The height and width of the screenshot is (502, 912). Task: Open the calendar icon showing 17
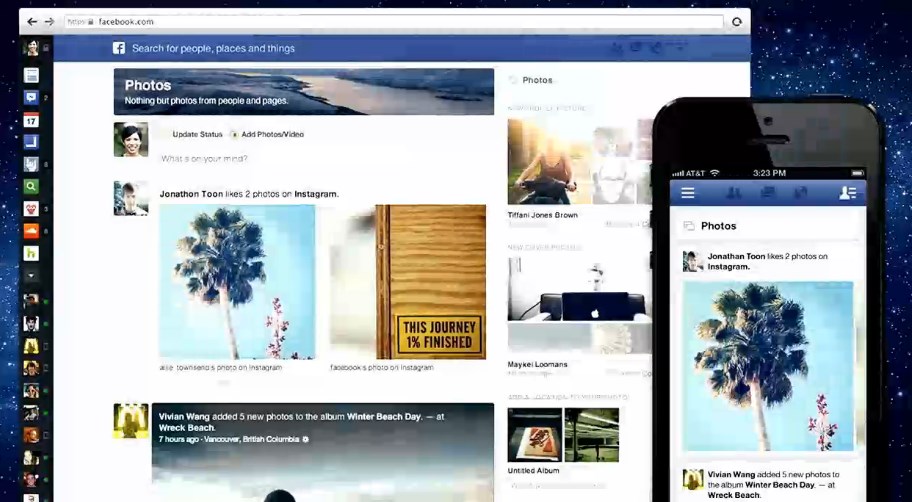click(x=31, y=120)
